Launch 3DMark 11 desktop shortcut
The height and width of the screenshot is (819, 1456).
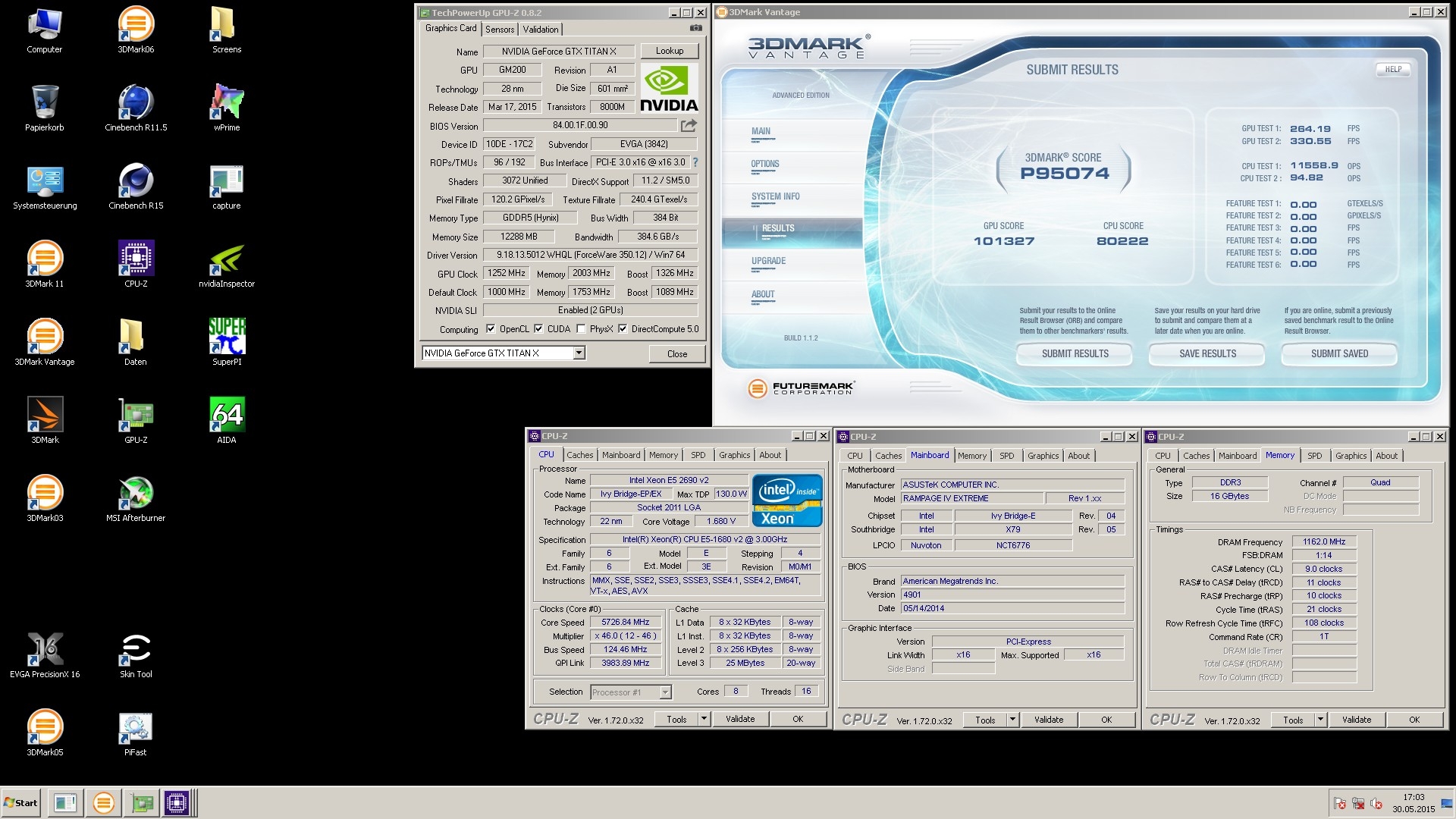click(x=45, y=265)
